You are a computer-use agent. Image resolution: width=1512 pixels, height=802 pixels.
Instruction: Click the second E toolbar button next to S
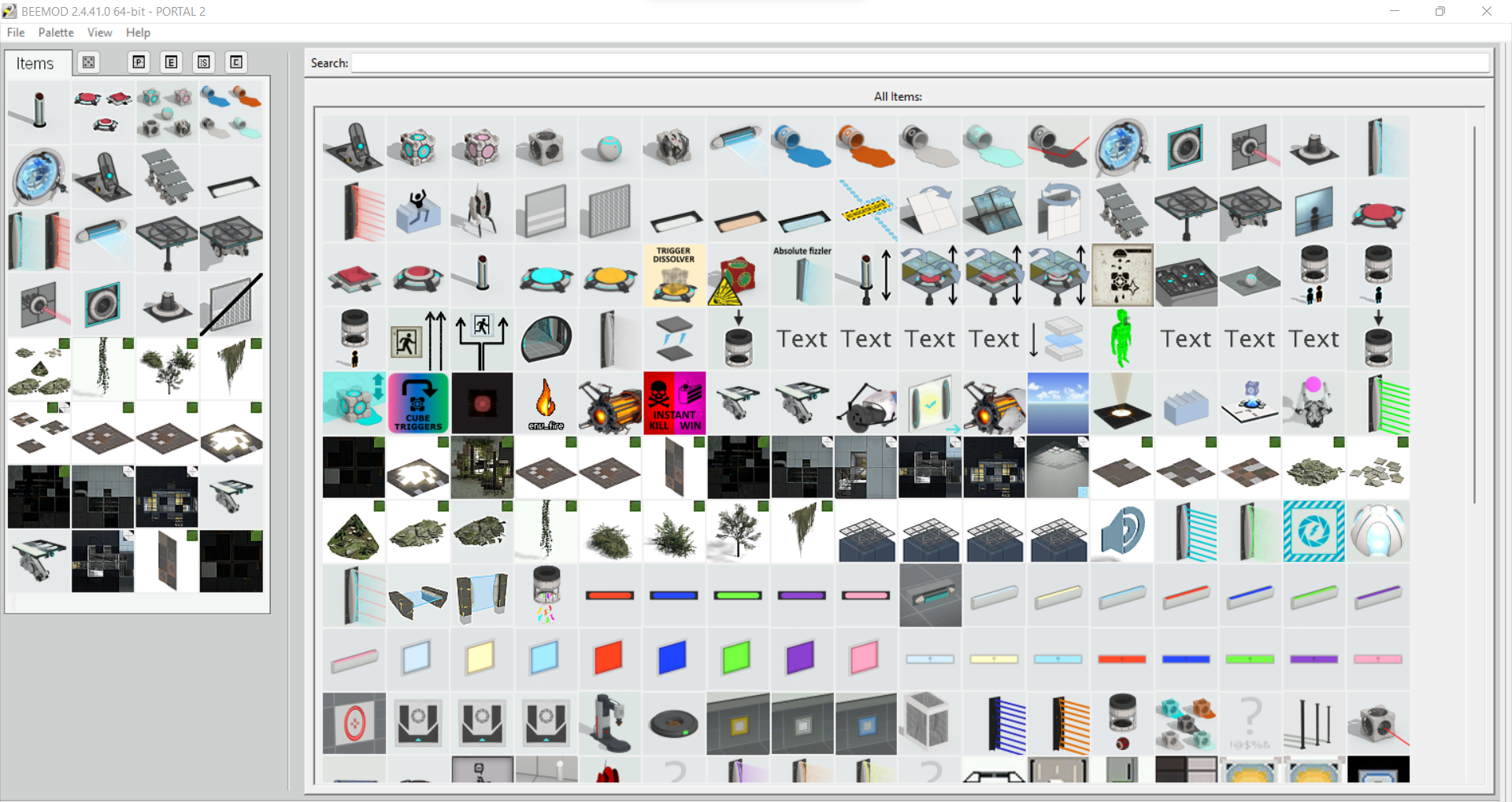pyautogui.click(x=236, y=62)
